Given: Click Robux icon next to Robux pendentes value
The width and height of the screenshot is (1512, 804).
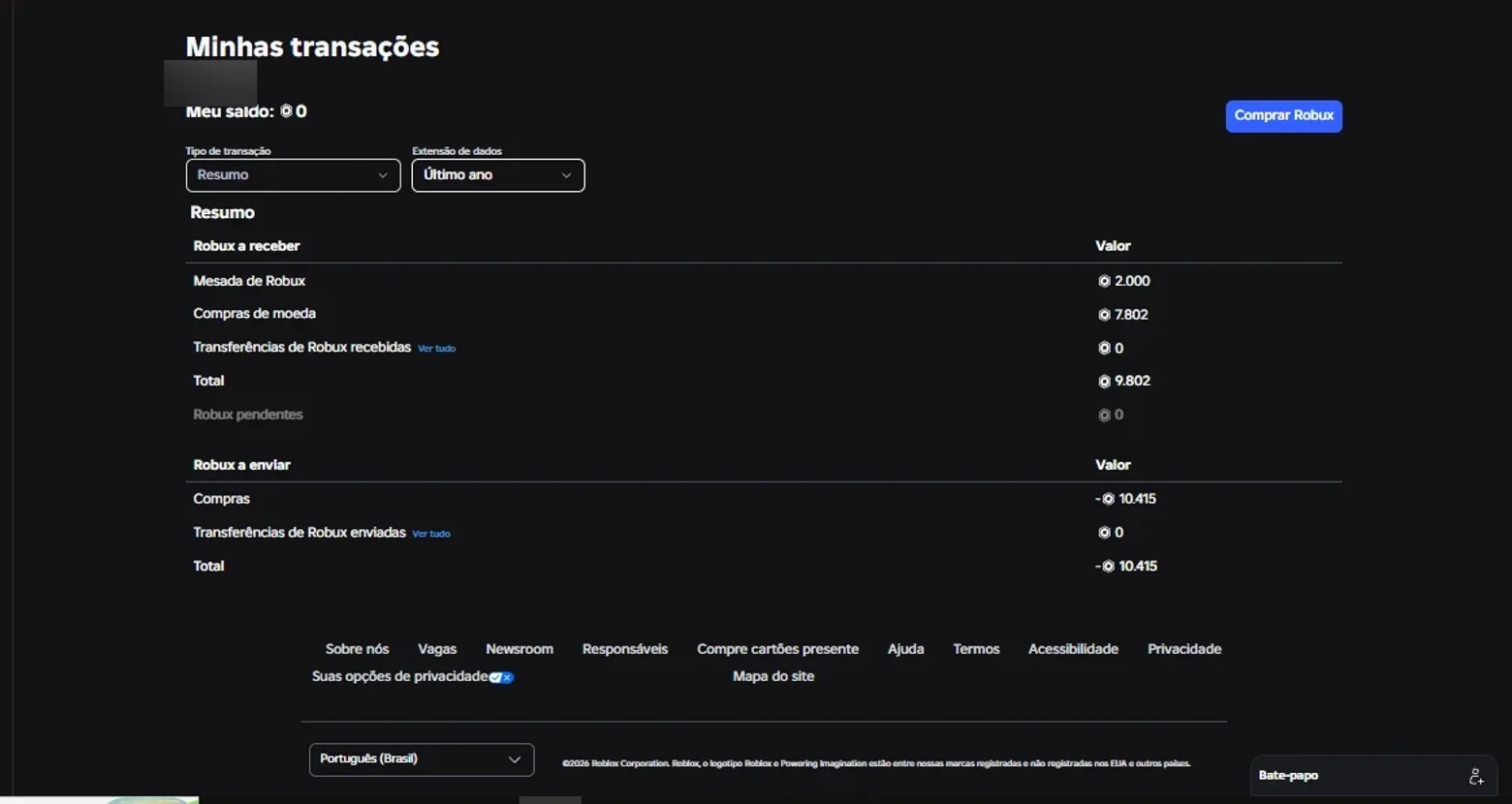Looking at the screenshot, I should click(x=1104, y=415).
